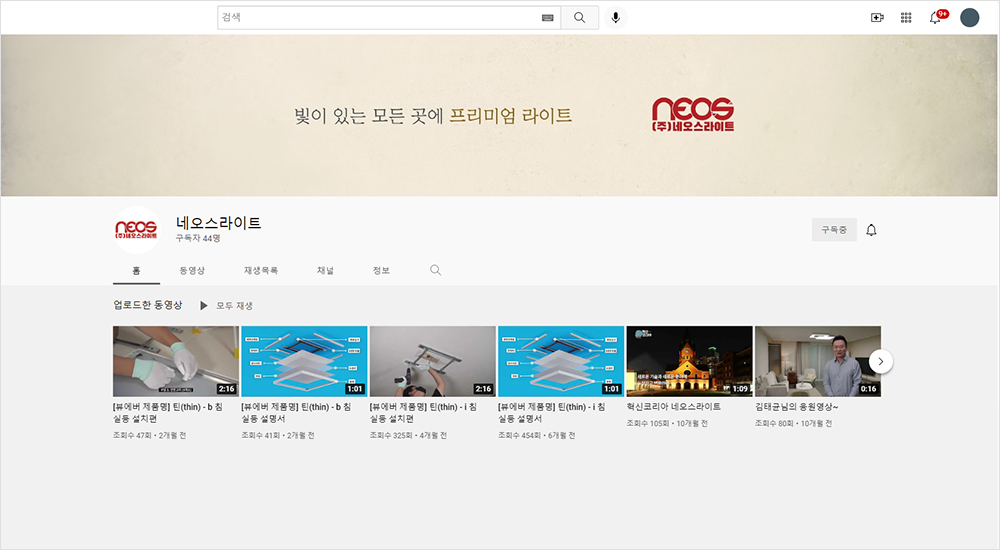Image resolution: width=1000 pixels, height=550 pixels.
Task: Click the 구독자 44명 subscriber count
Action: [198, 238]
